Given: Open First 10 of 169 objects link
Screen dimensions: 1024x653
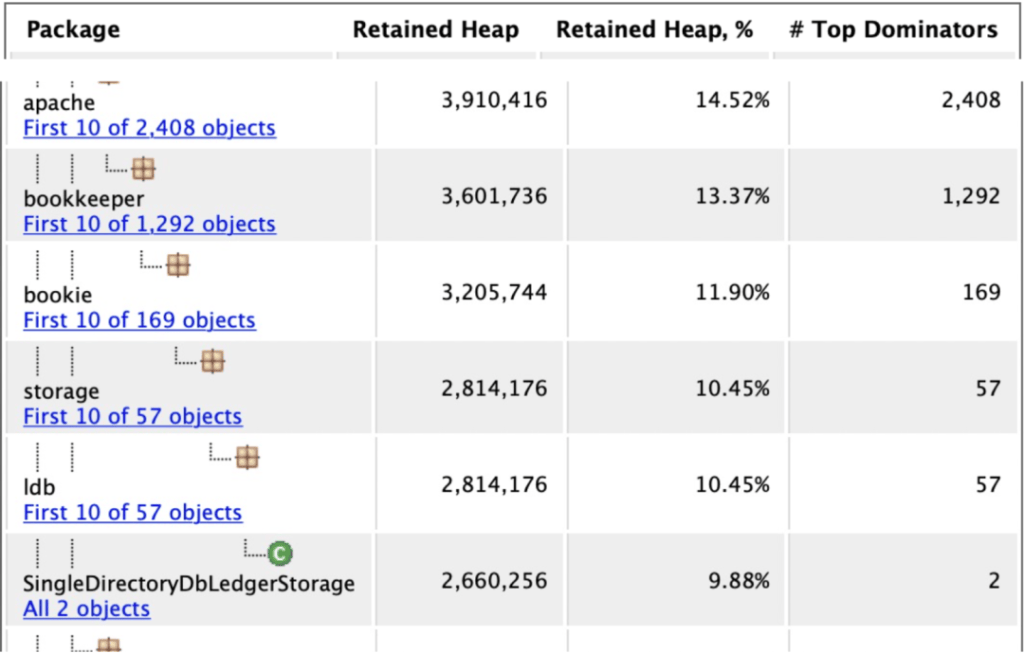Looking at the screenshot, I should [139, 319].
